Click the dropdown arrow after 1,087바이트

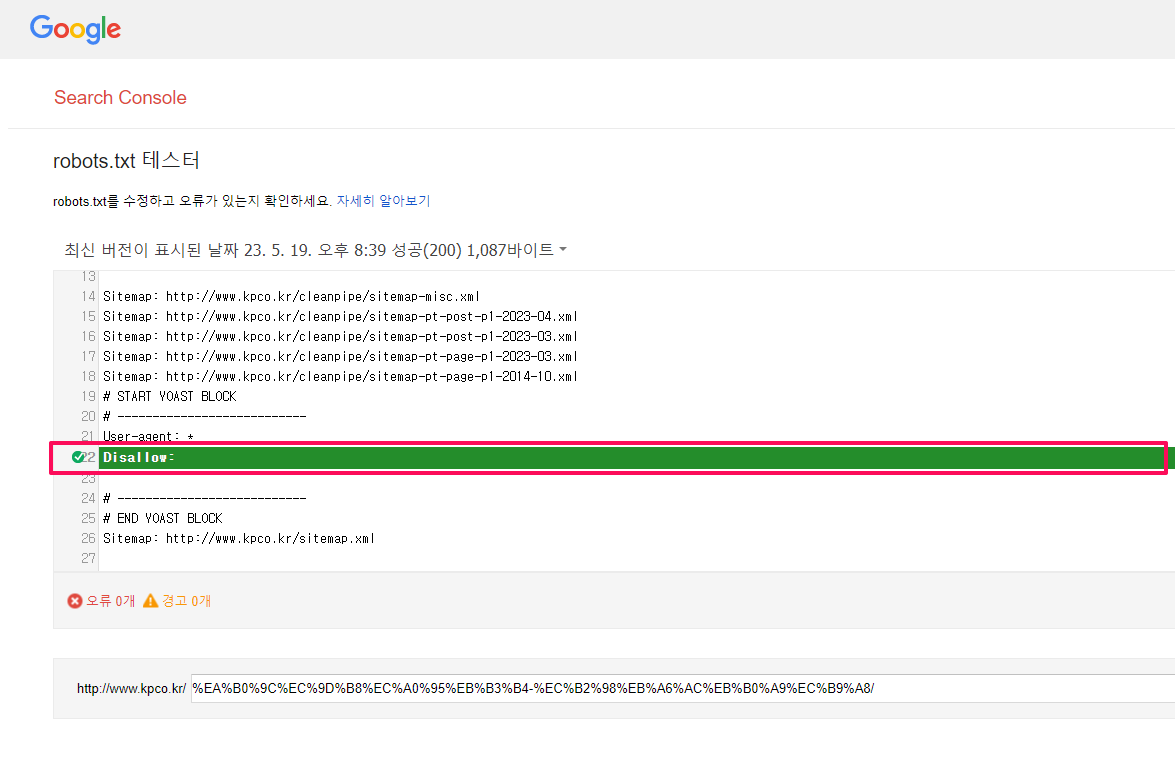[x=563, y=250]
